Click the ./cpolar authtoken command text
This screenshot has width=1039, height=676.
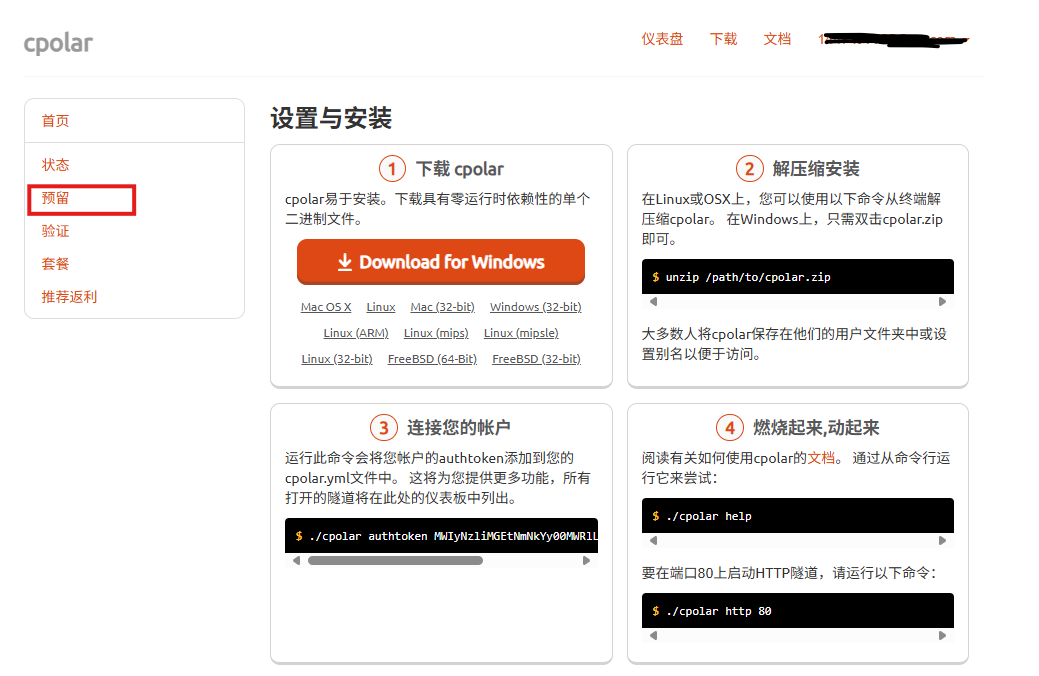tap(453, 536)
